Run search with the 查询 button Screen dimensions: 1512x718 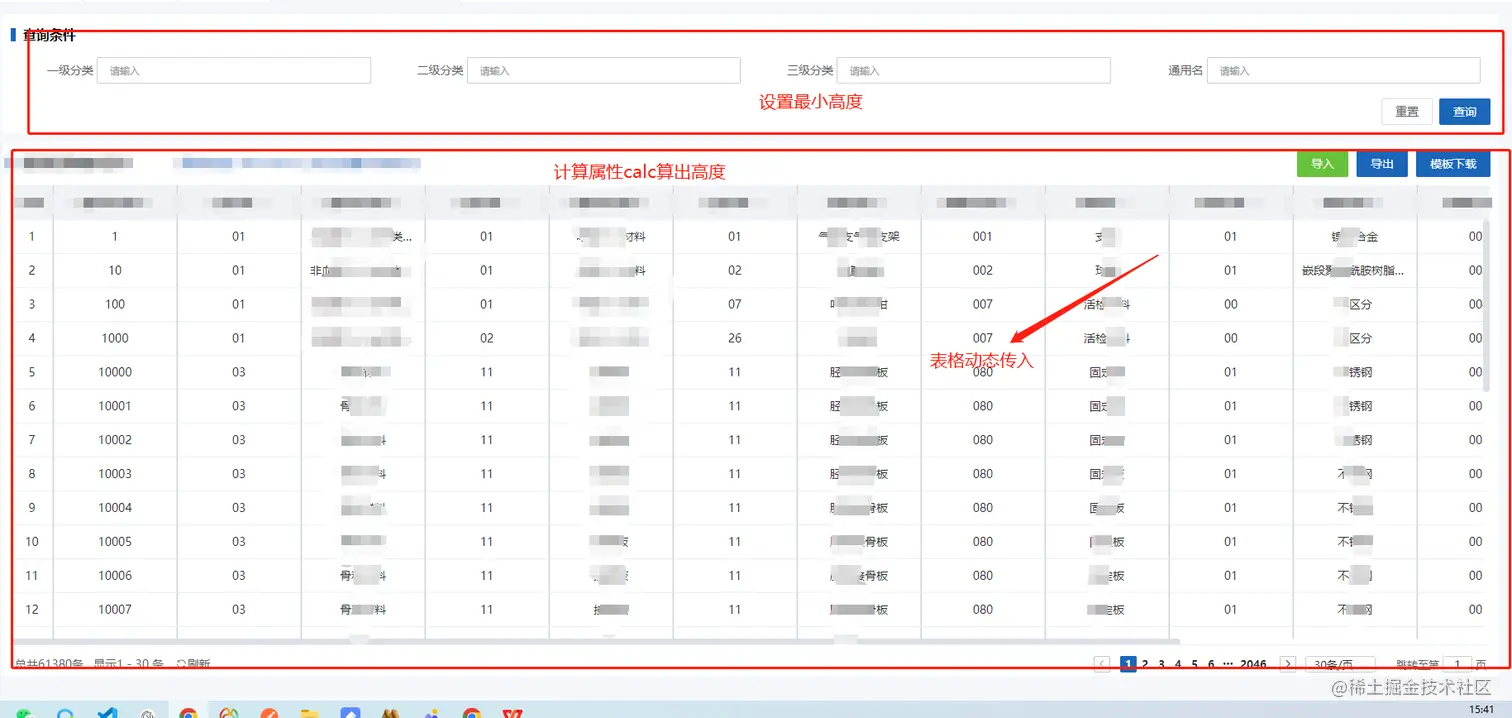click(1465, 111)
